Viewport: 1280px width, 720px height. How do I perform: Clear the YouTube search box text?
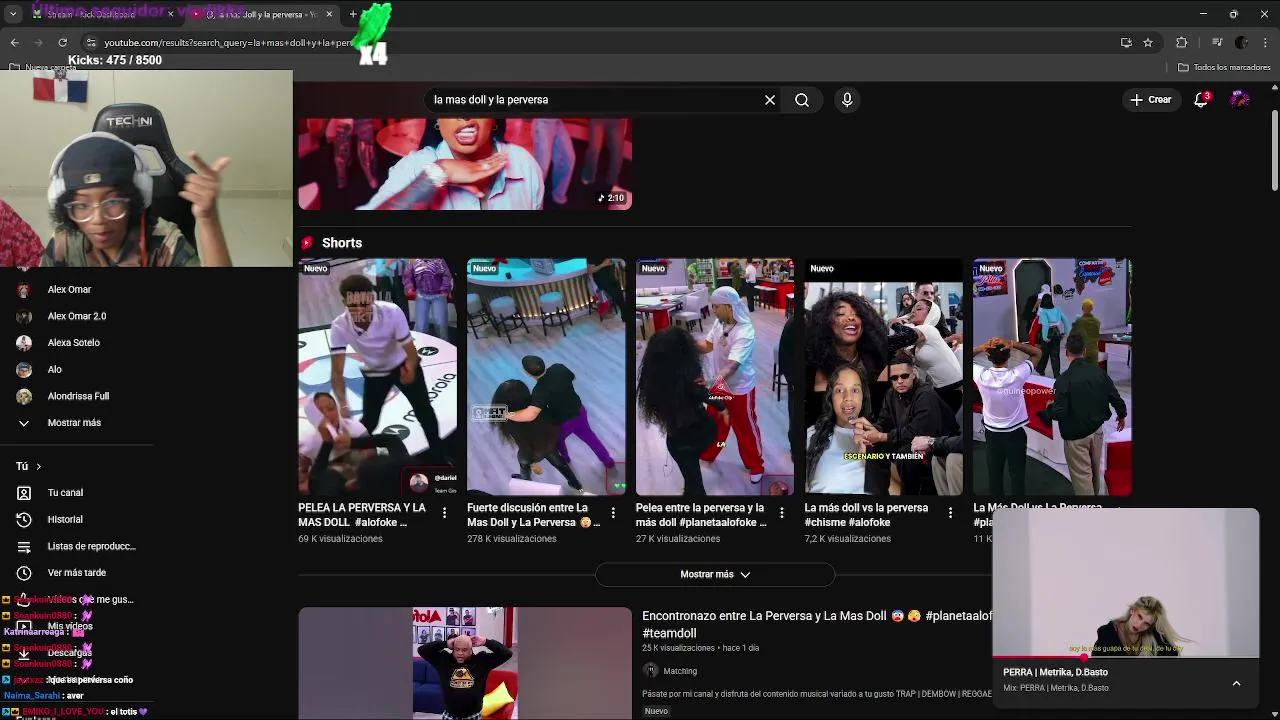point(770,100)
